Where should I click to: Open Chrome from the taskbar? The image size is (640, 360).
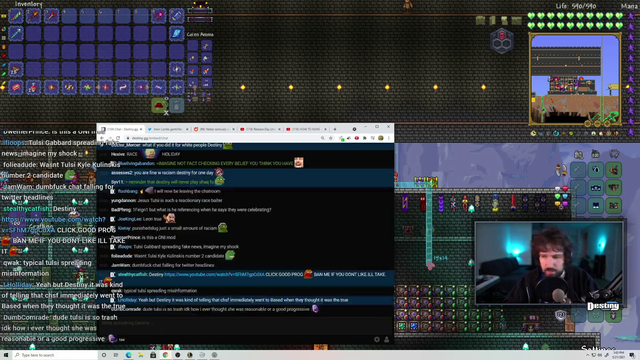pyautogui.click(x=165, y=355)
